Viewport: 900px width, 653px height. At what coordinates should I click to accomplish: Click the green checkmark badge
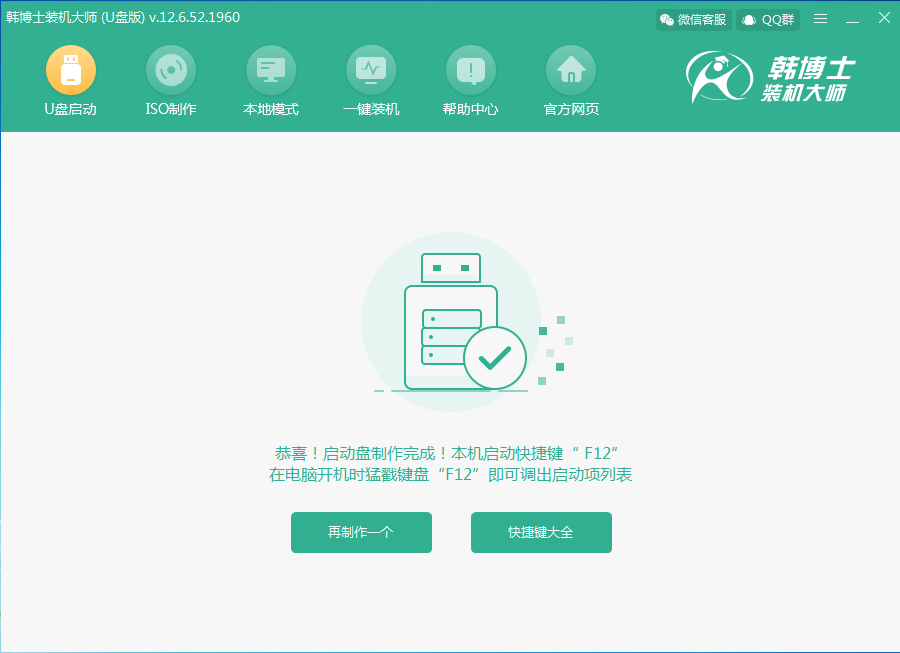click(494, 357)
